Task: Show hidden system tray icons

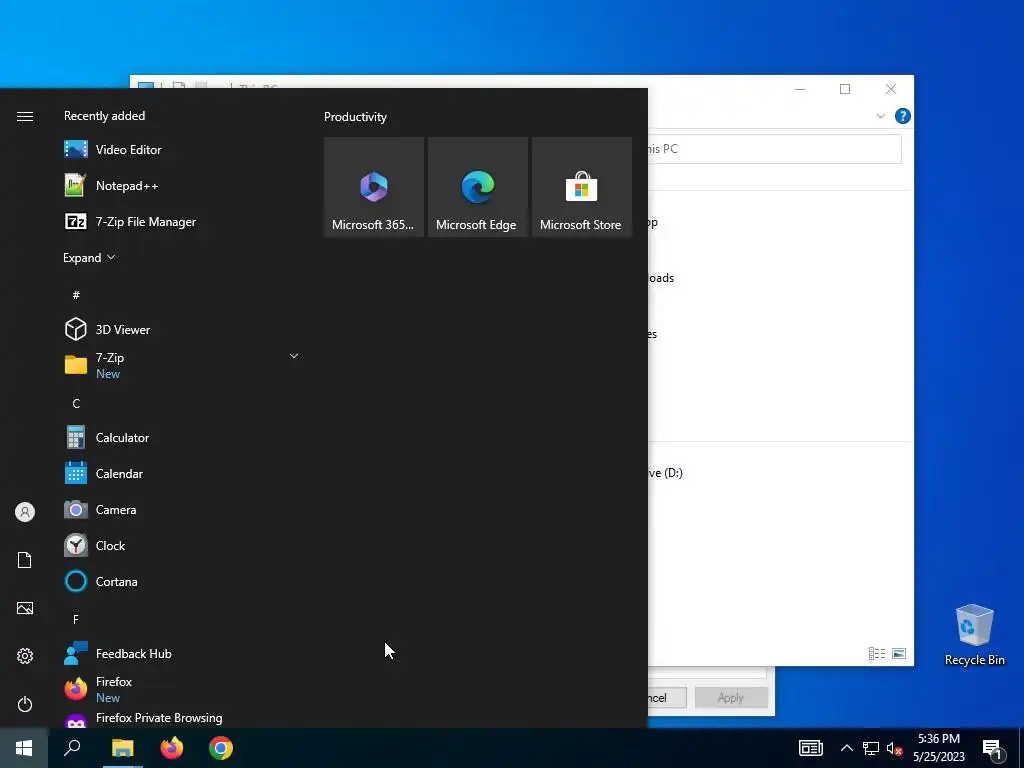Action: click(846, 748)
